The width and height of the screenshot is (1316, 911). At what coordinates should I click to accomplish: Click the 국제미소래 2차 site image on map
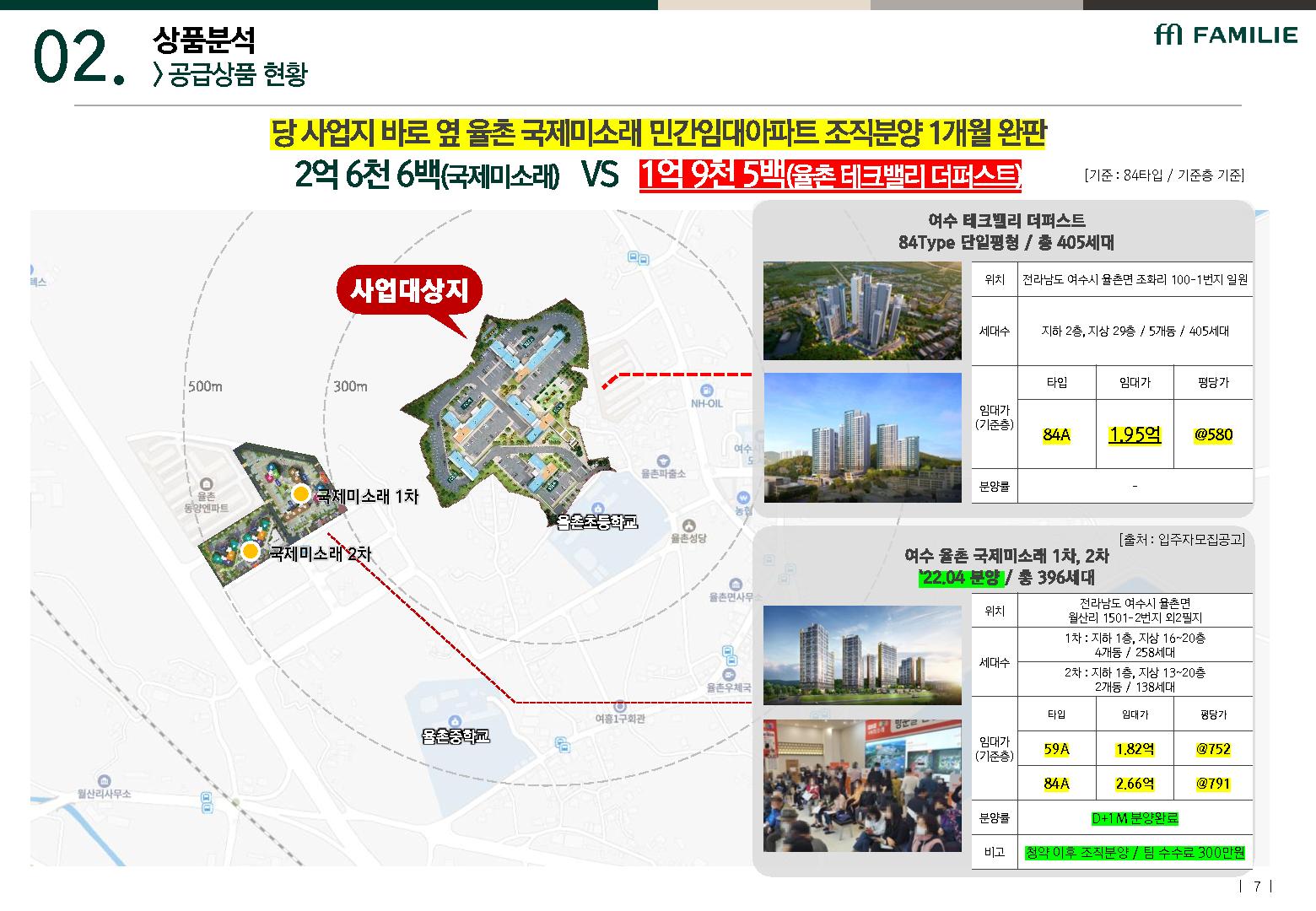(245, 544)
